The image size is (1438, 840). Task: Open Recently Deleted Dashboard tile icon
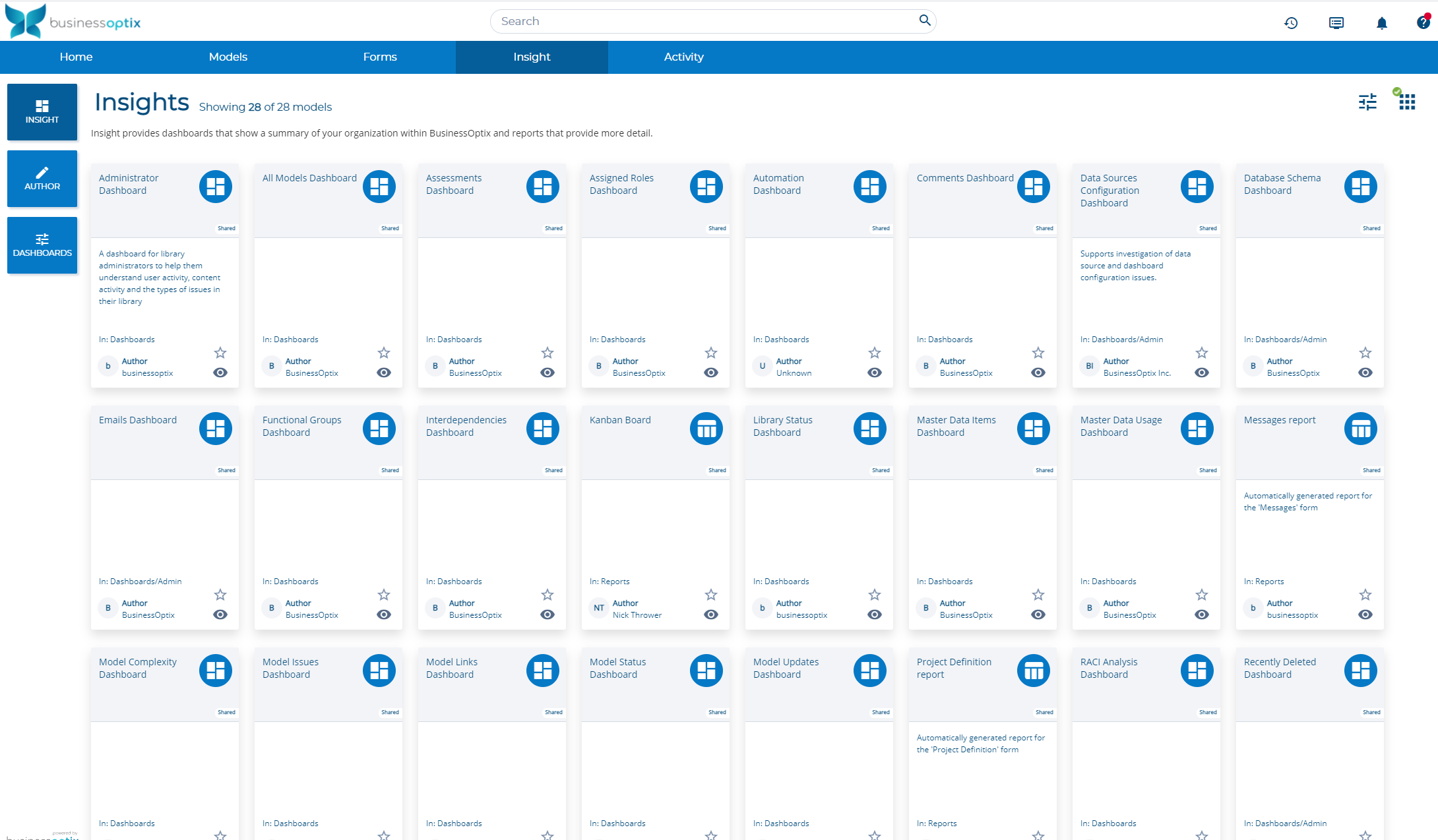pyautogui.click(x=1361, y=671)
